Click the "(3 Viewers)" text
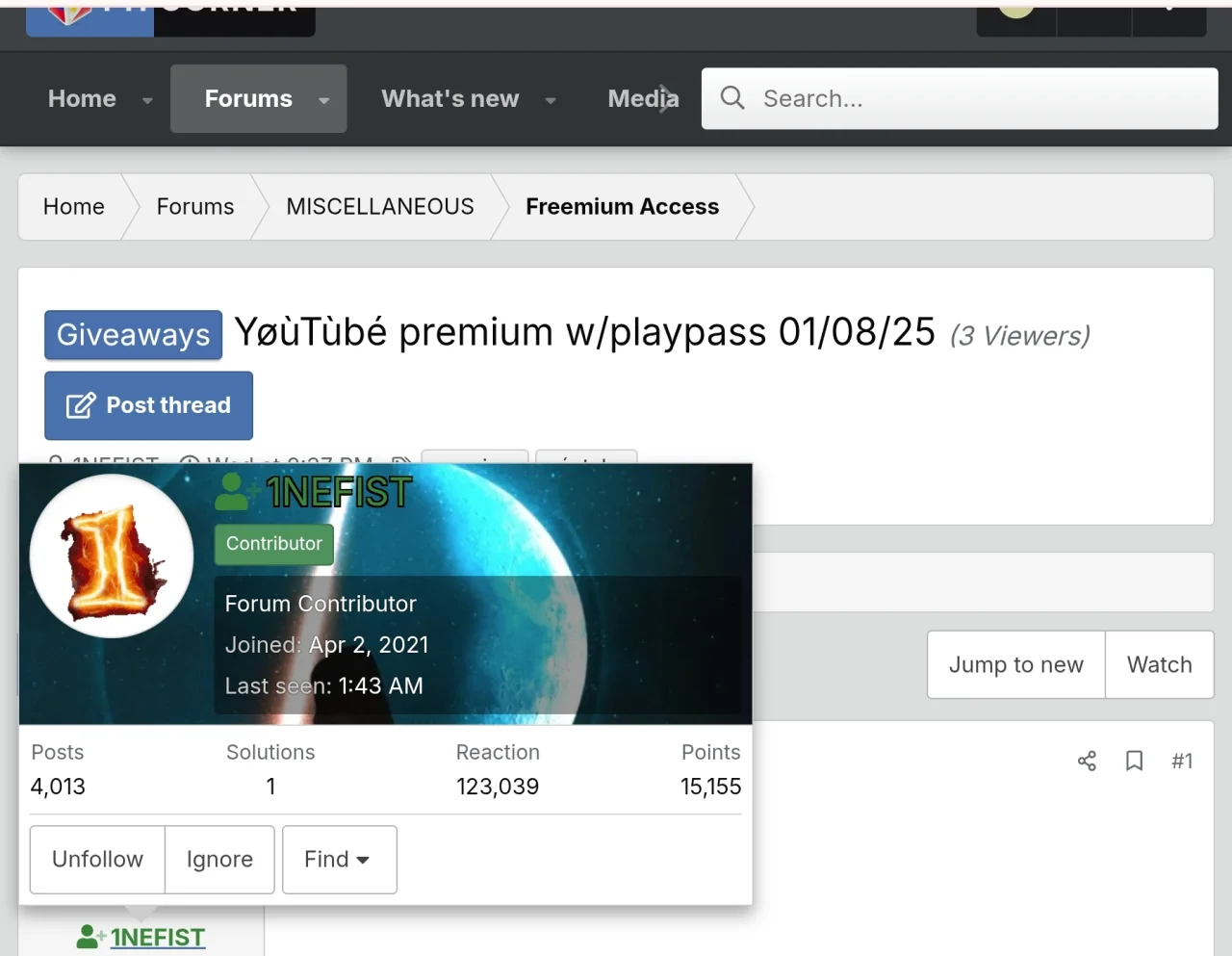This screenshot has width=1232, height=956. 1020,336
